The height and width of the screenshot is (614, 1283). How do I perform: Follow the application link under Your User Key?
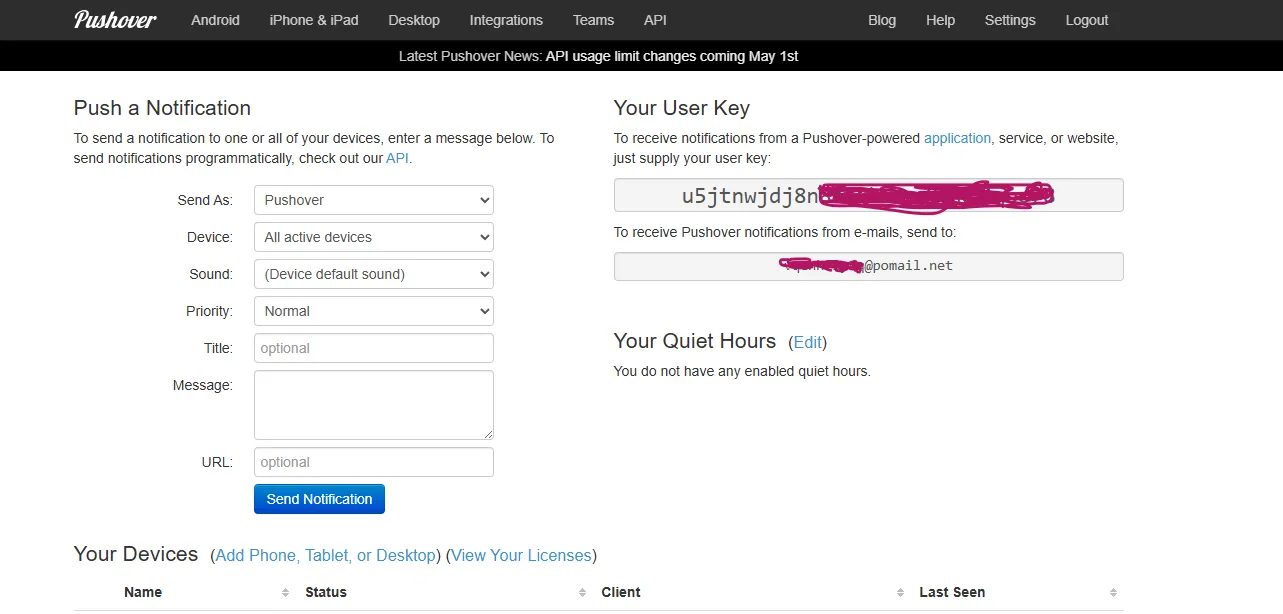click(x=957, y=138)
